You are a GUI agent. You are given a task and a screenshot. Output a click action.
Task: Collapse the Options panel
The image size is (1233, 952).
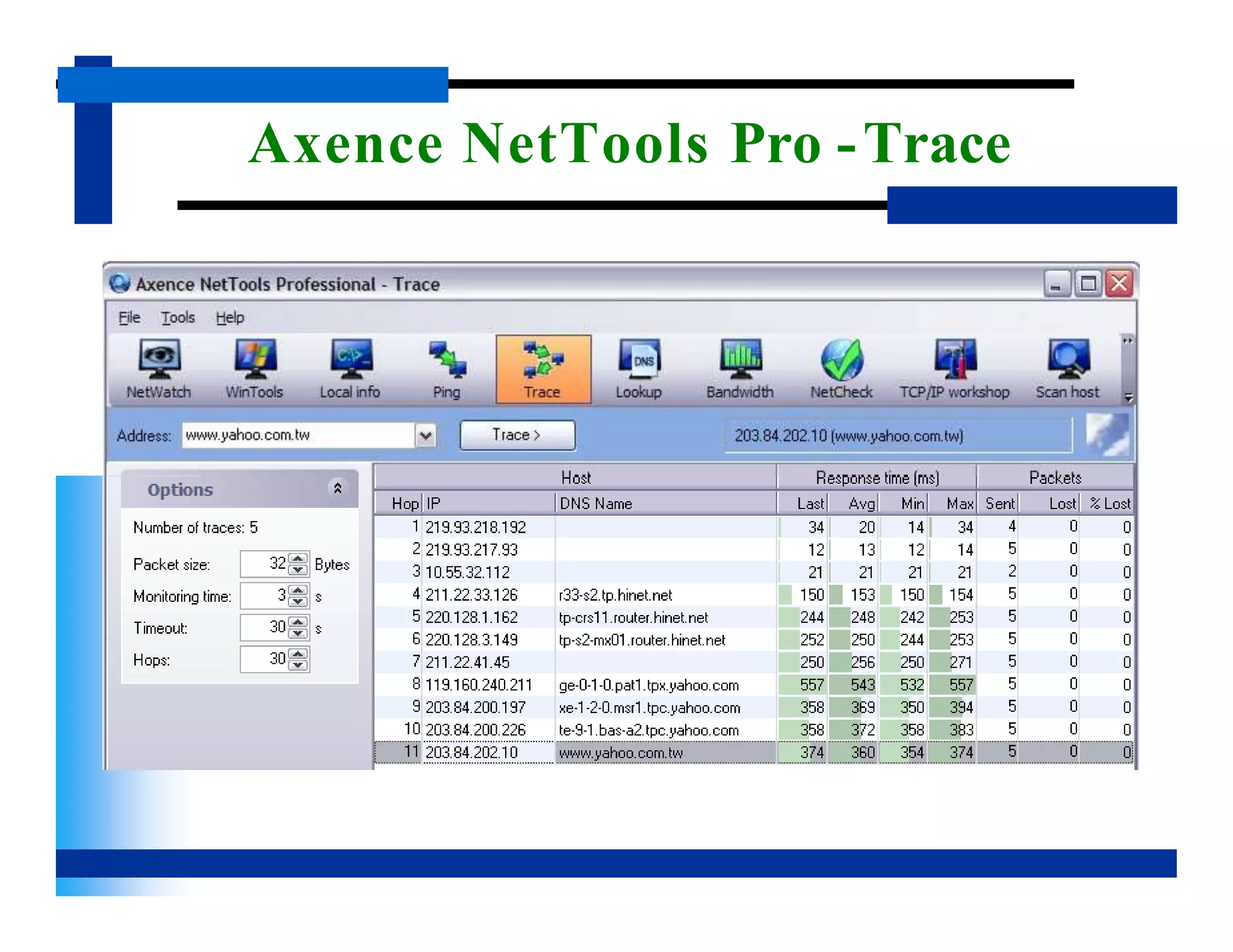click(337, 488)
